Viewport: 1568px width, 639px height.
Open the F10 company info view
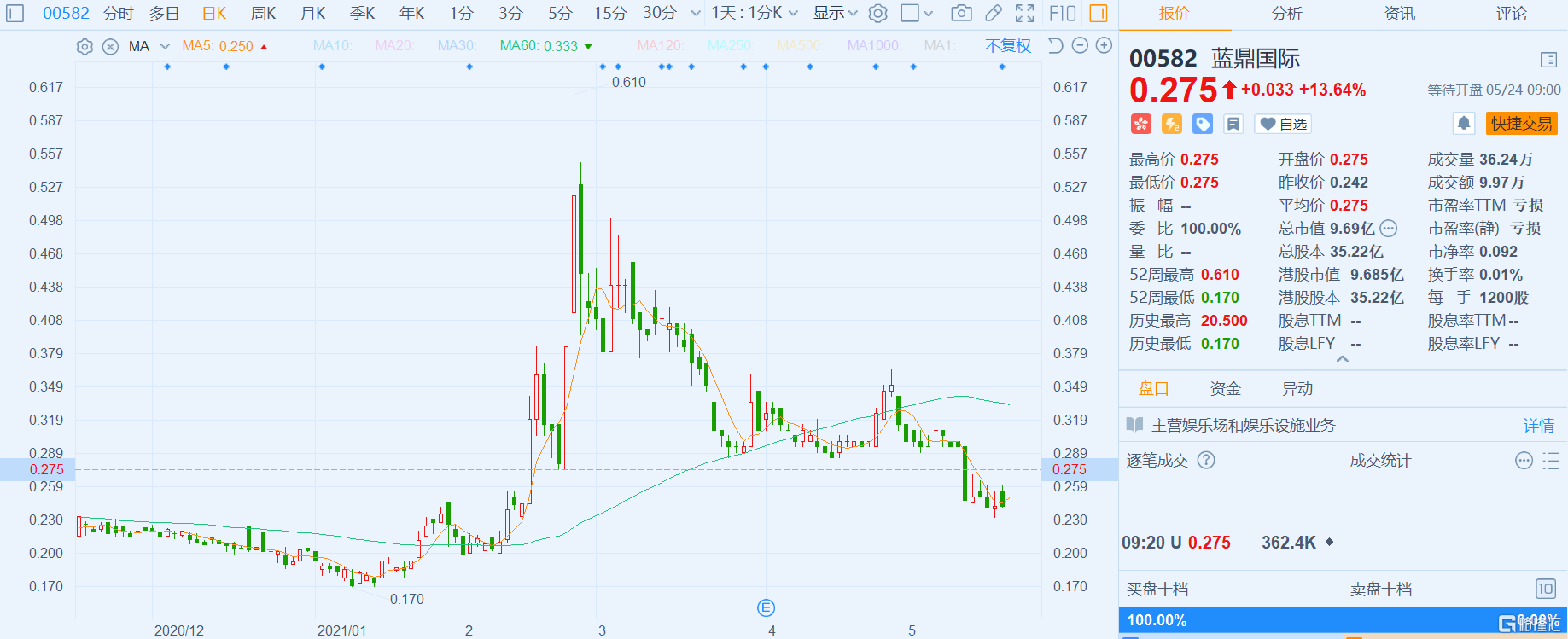coord(1063,13)
